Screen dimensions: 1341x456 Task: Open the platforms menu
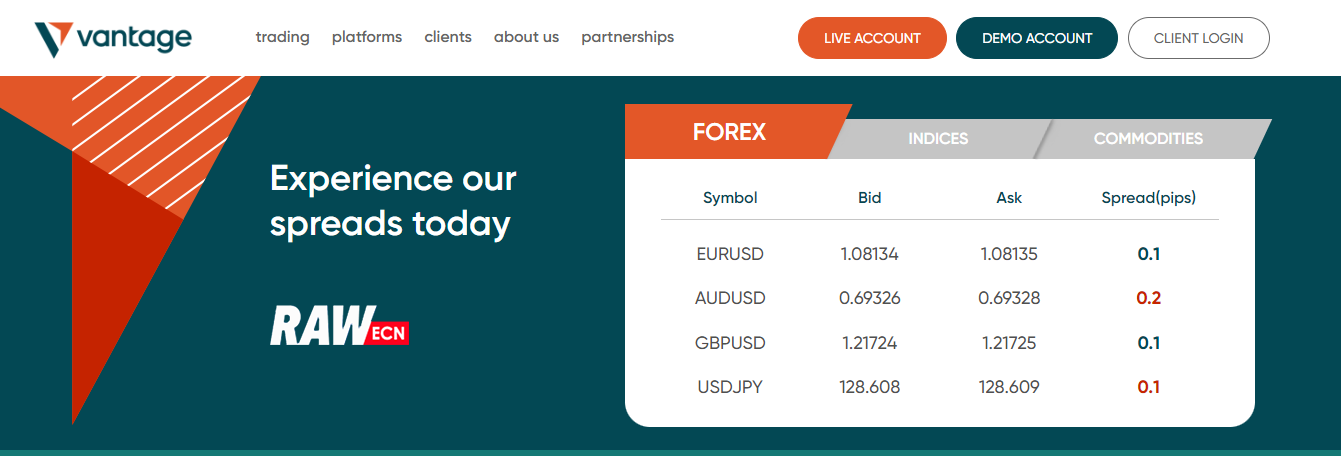tap(367, 37)
